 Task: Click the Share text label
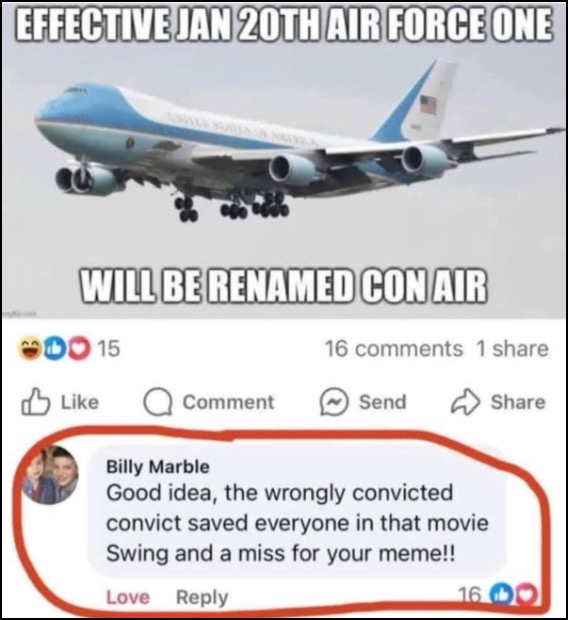point(518,402)
